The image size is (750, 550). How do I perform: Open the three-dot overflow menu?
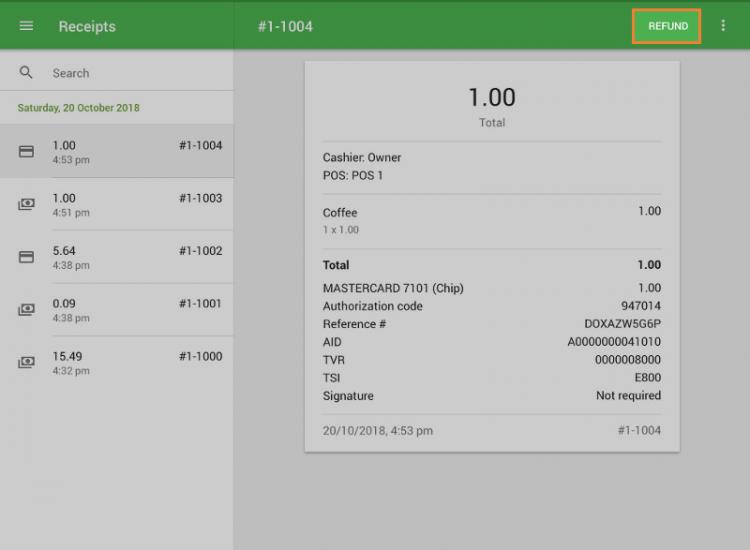pyautogui.click(x=723, y=26)
